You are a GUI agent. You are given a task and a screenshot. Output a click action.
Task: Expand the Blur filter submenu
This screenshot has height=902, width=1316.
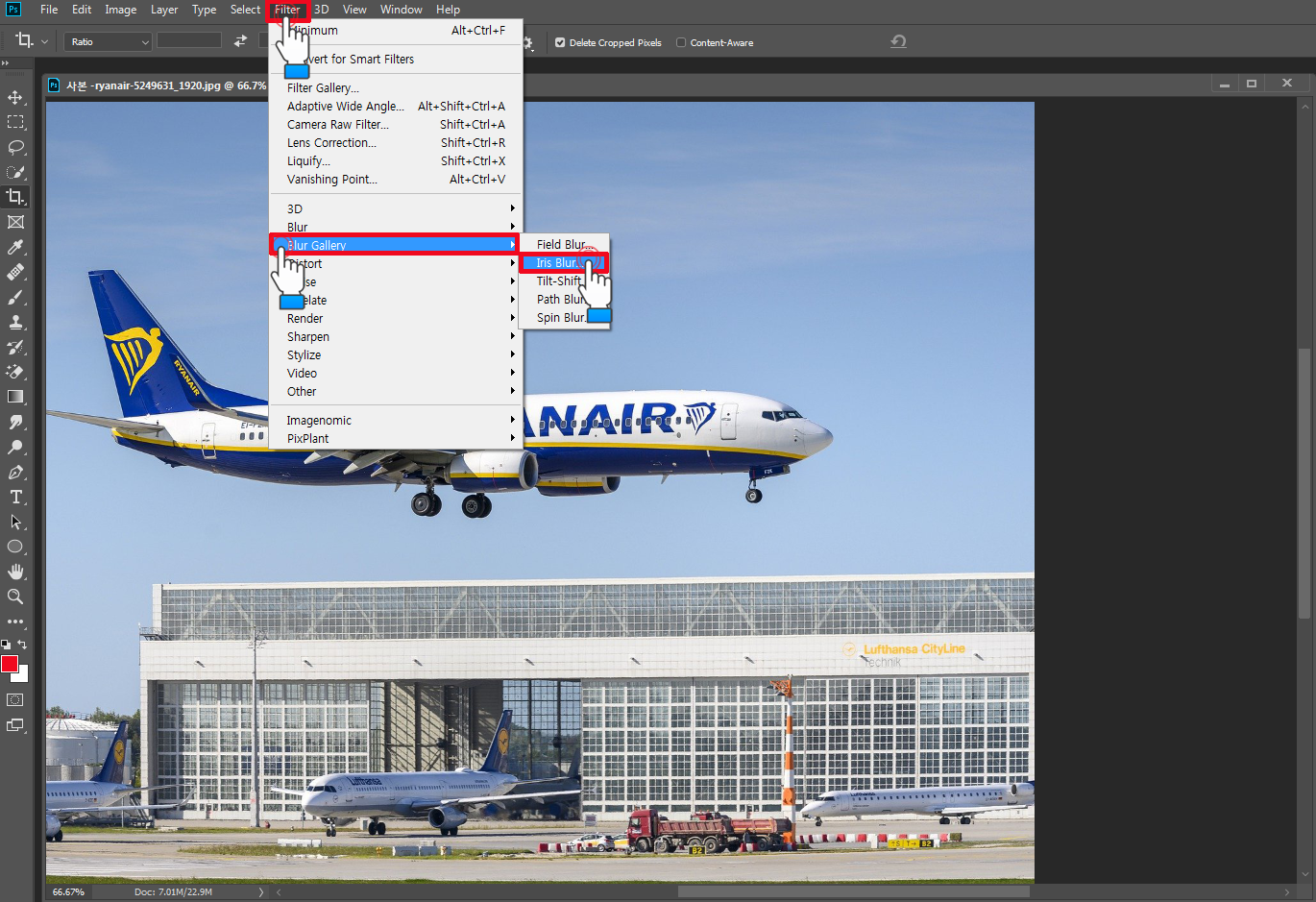396,227
